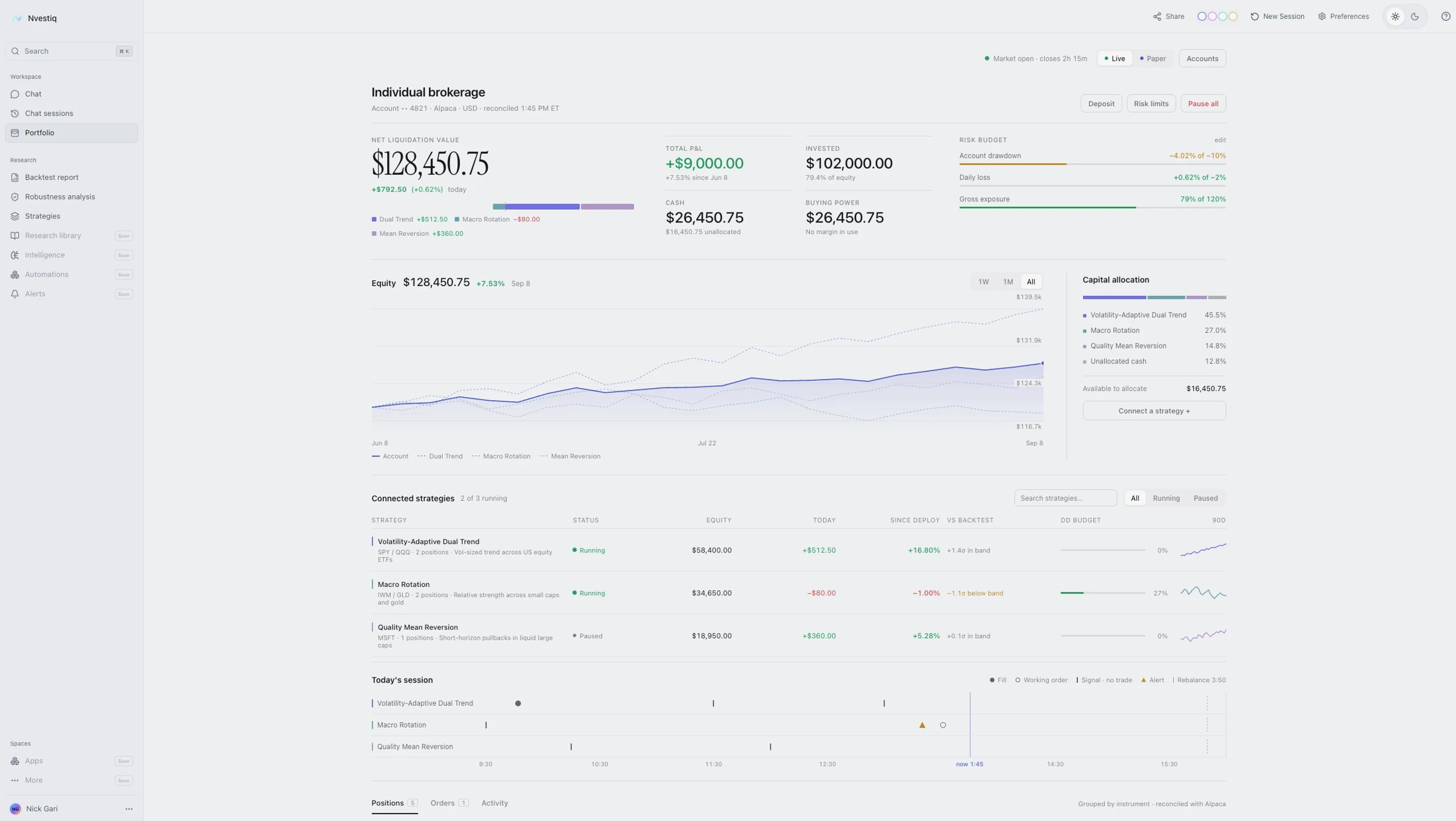The width and height of the screenshot is (1456, 821).
Task: Open Chat from the sidebar
Action: point(72,94)
